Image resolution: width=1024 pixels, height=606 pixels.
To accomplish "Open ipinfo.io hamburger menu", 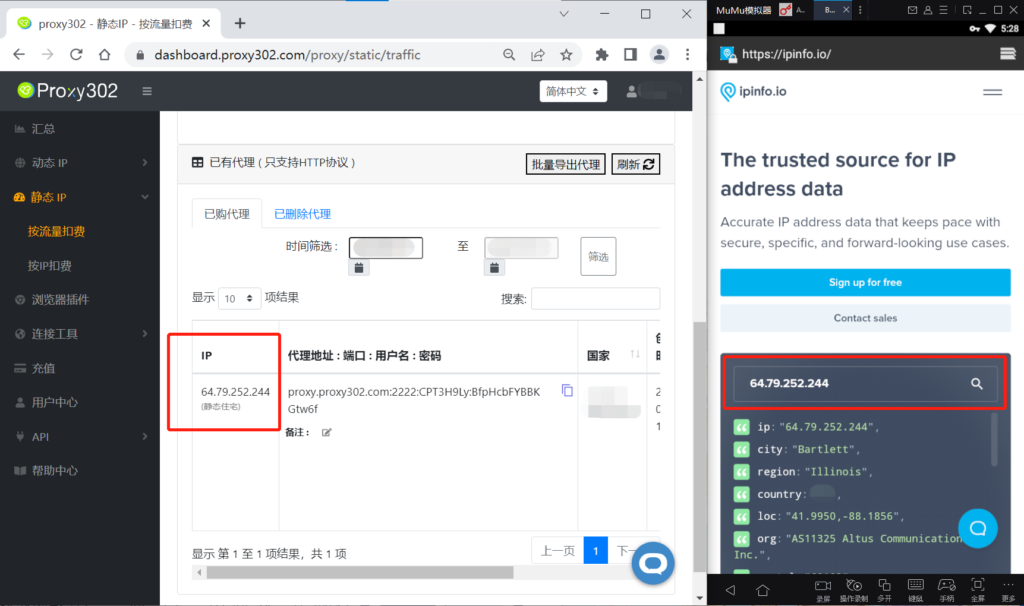I will pos(992,92).
